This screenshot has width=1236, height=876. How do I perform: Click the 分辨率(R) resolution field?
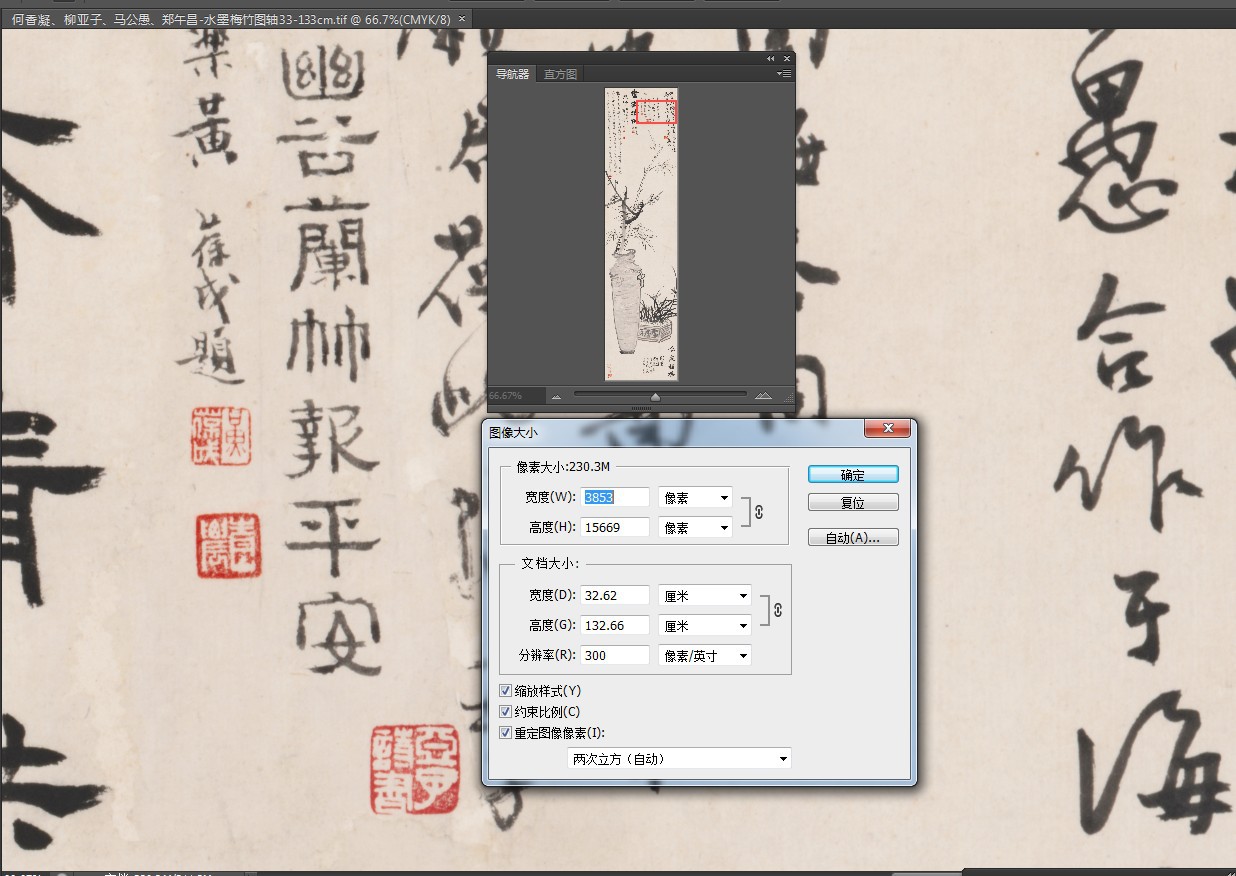pos(615,656)
